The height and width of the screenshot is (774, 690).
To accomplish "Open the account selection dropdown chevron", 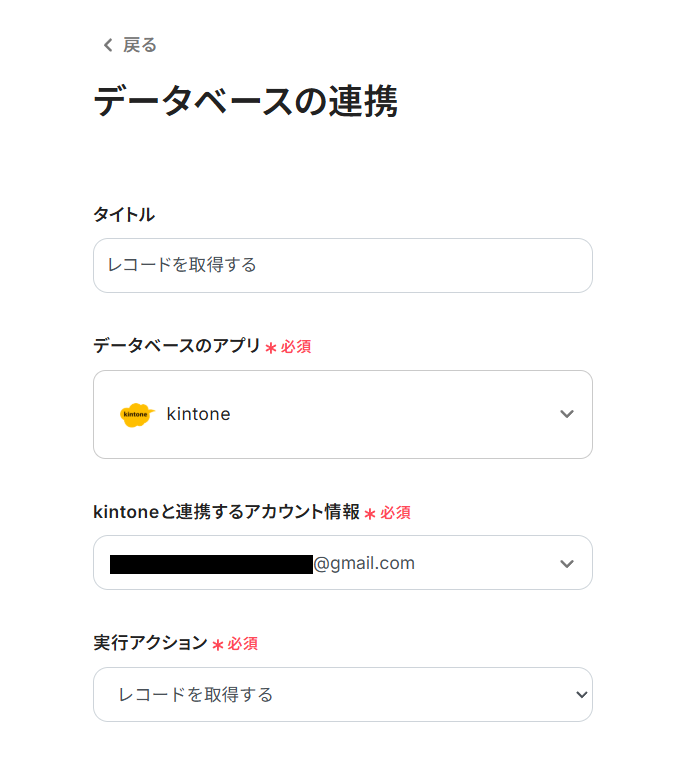I will coord(567,563).
